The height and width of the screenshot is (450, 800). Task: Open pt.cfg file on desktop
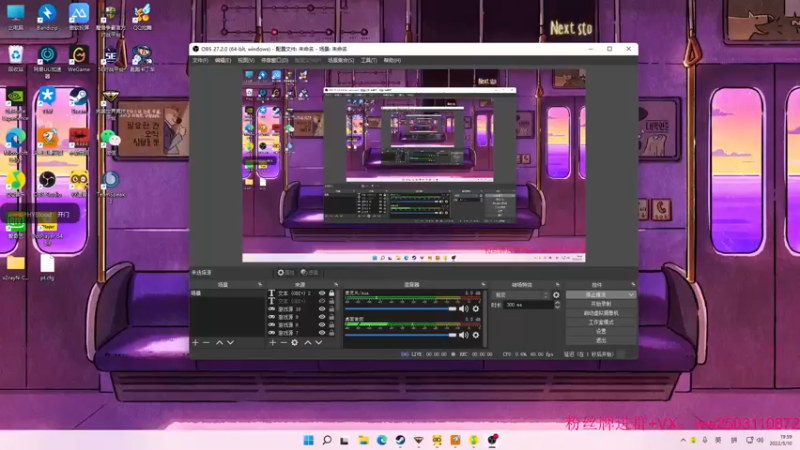[x=47, y=267]
